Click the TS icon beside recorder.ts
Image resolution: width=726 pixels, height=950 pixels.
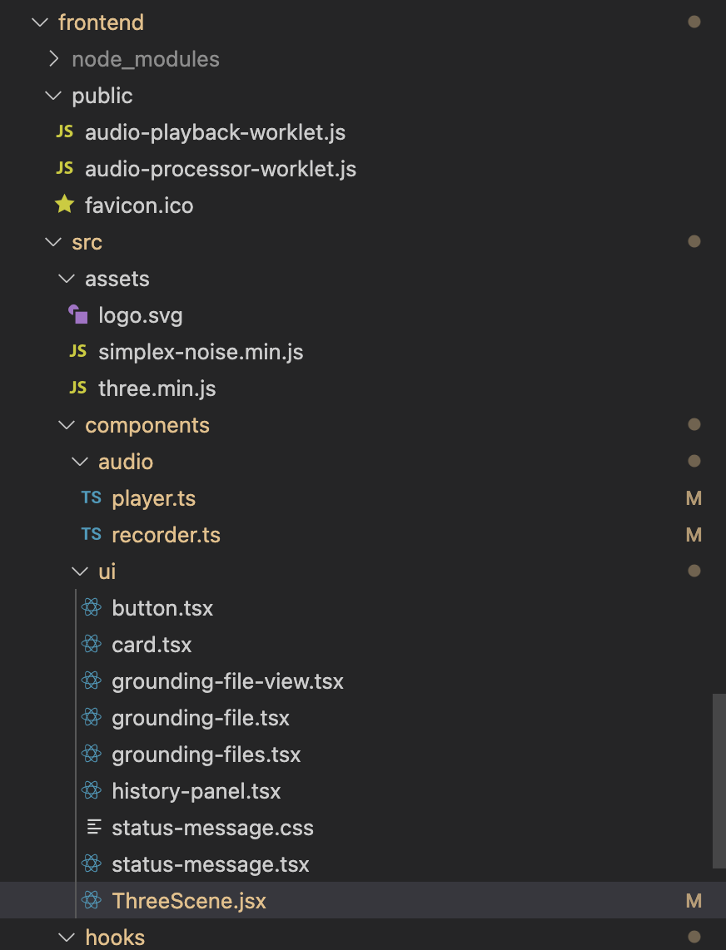coord(92,534)
